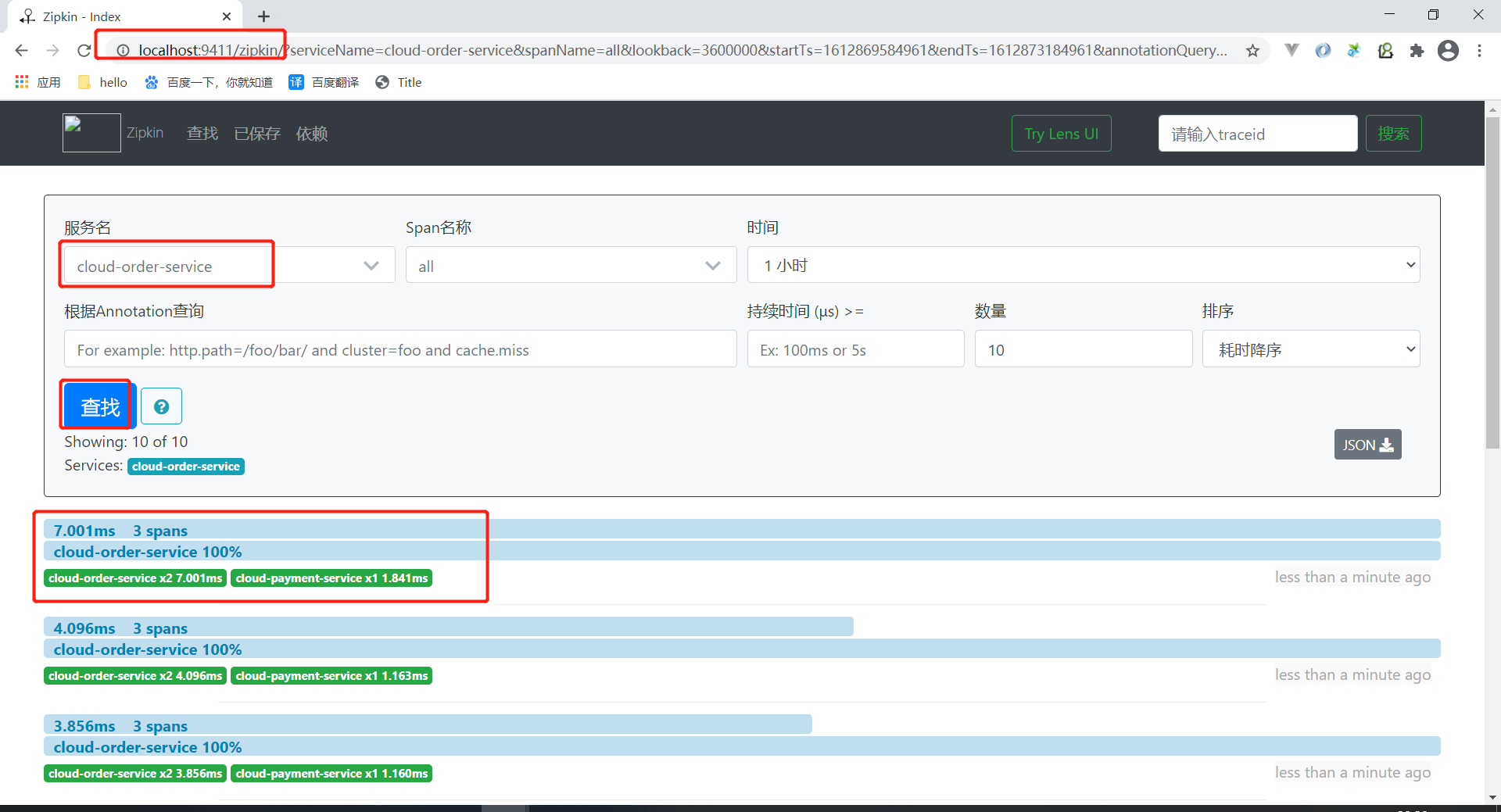This screenshot has height=812, width=1501.
Task: Click the browser back arrow
Action: 21,51
